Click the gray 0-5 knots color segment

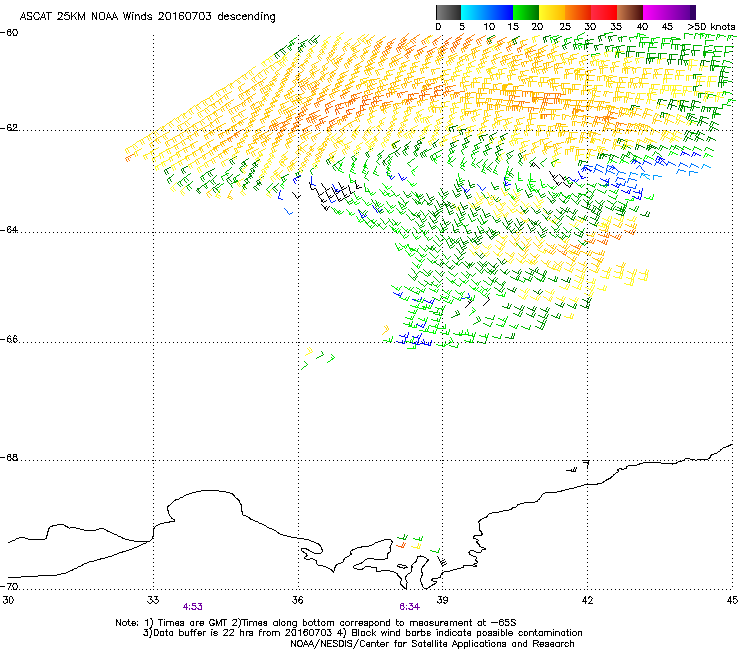pos(448,12)
